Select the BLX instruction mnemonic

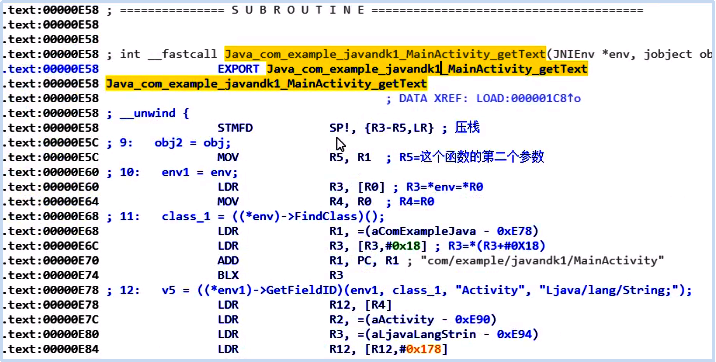click(x=228, y=275)
